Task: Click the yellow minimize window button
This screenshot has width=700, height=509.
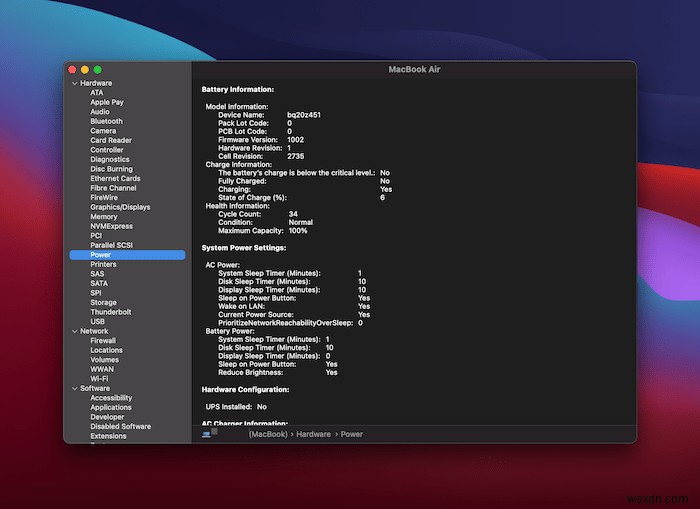Action: pos(85,69)
